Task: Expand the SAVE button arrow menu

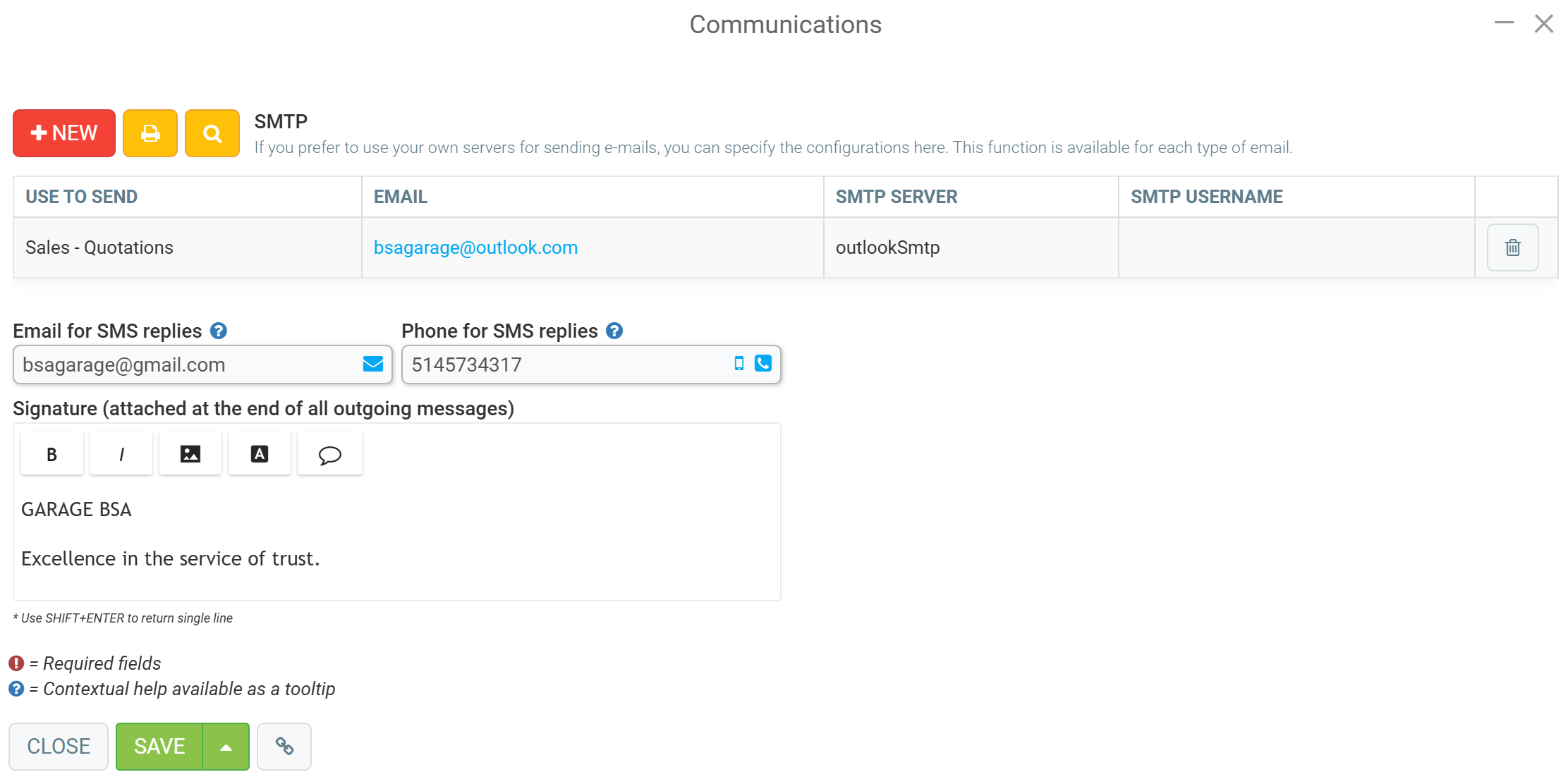Action: click(x=226, y=747)
